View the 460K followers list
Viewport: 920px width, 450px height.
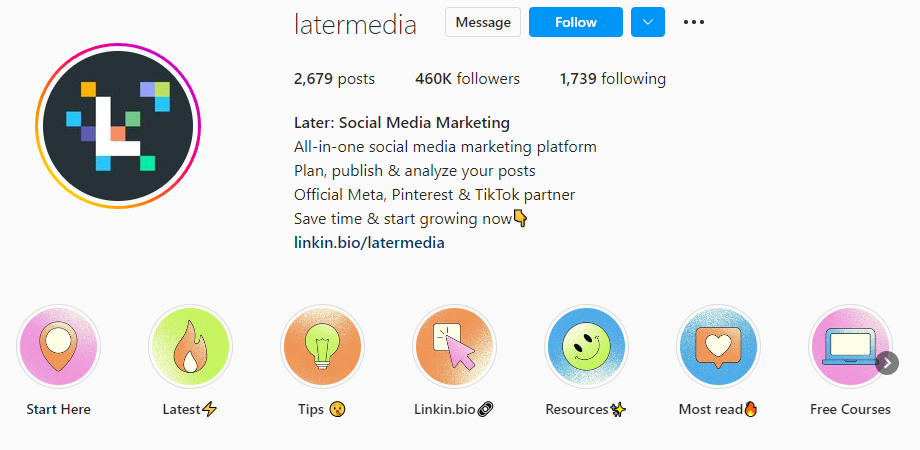[468, 79]
